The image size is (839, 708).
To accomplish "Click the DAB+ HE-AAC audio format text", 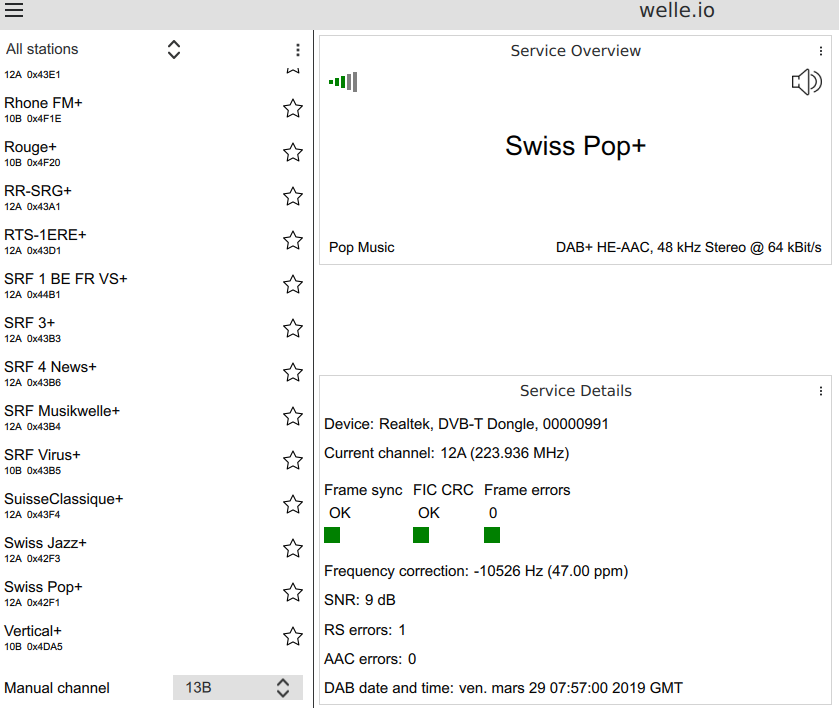I will click(x=689, y=247).
